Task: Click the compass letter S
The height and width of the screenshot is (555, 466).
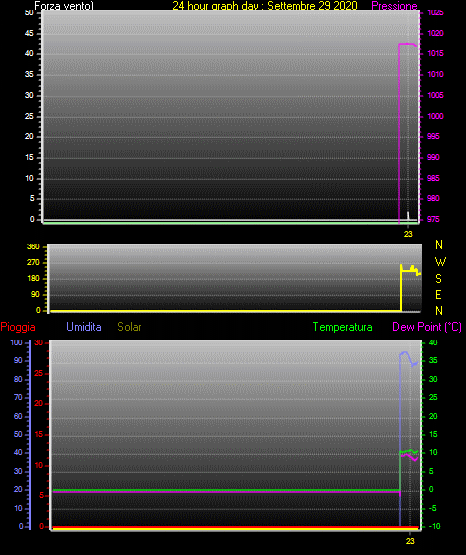Action: (x=438, y=279)
